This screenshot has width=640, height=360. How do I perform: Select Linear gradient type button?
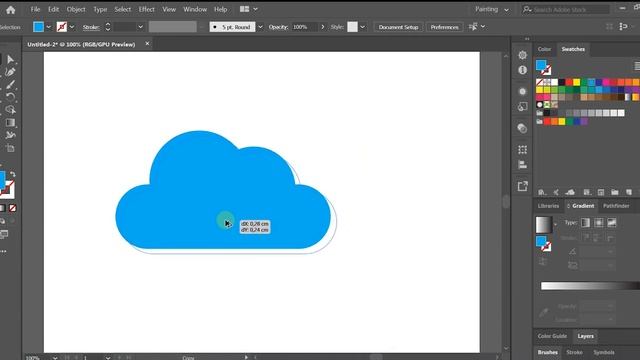pyautogui.click(x=585, y=223)
